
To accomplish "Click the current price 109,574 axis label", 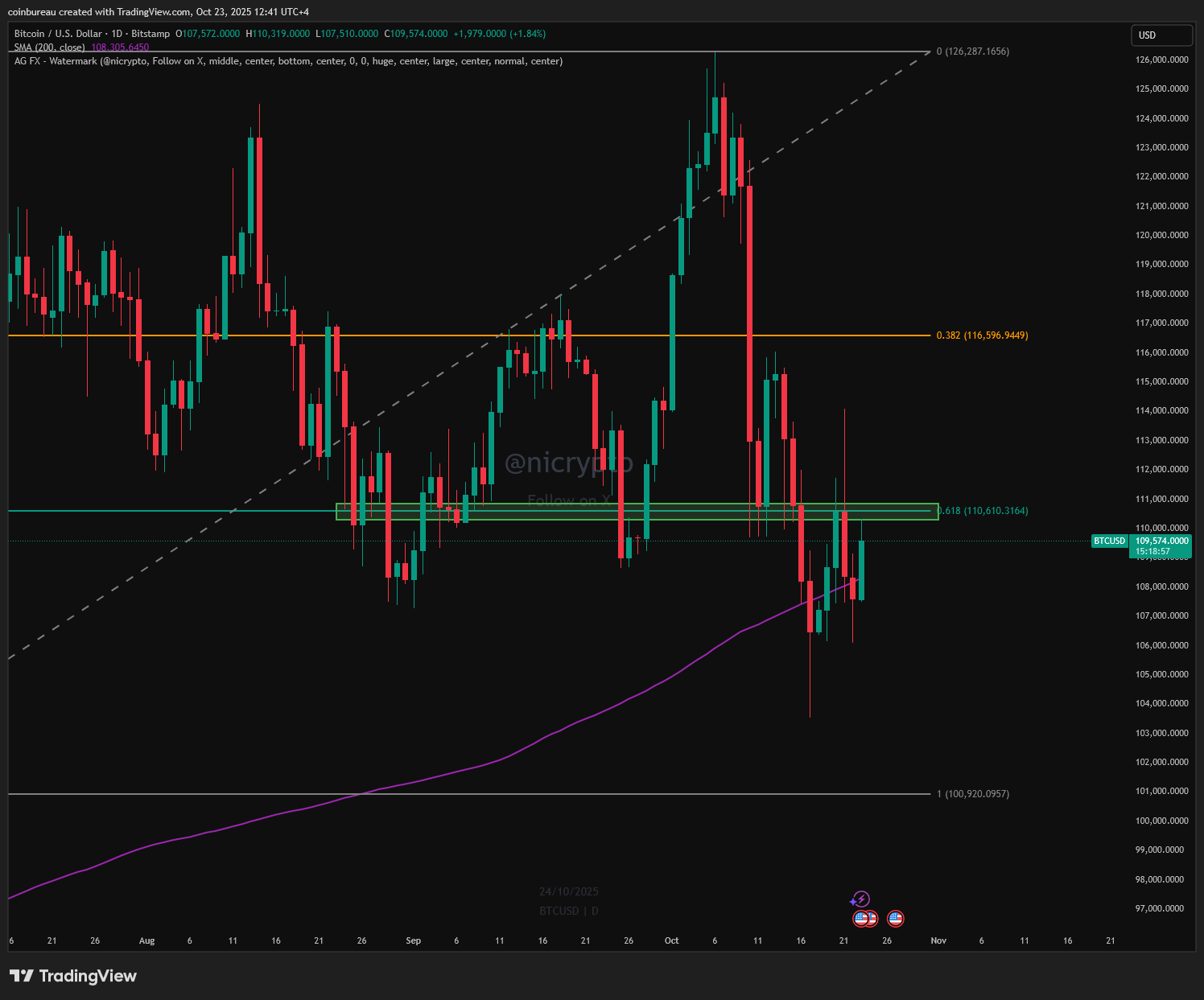I will click(x=1161, y=541).
